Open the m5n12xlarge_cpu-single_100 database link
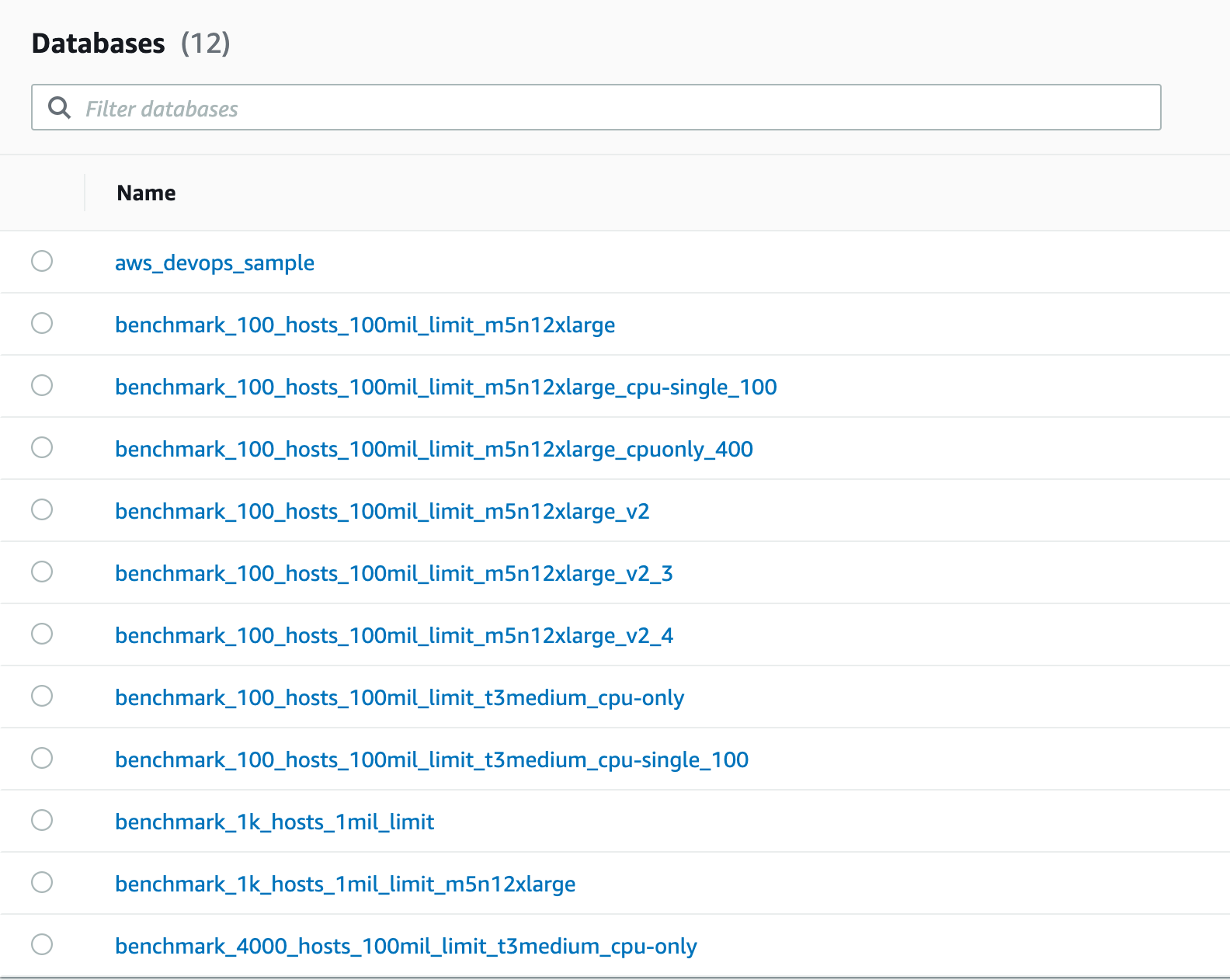Screen dimensions: 1230x980 446,387
